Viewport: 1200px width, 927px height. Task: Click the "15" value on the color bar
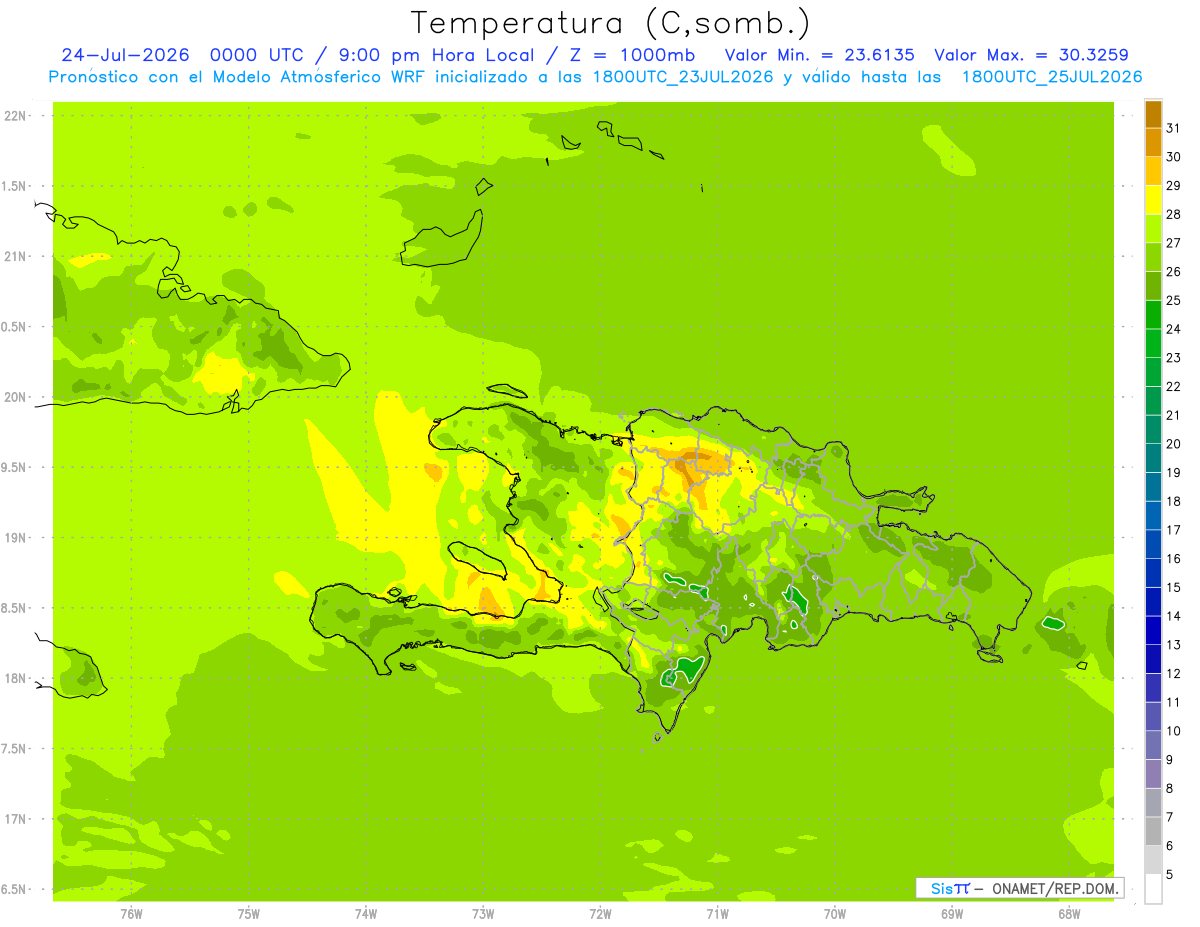click(x=1174, y=587)
